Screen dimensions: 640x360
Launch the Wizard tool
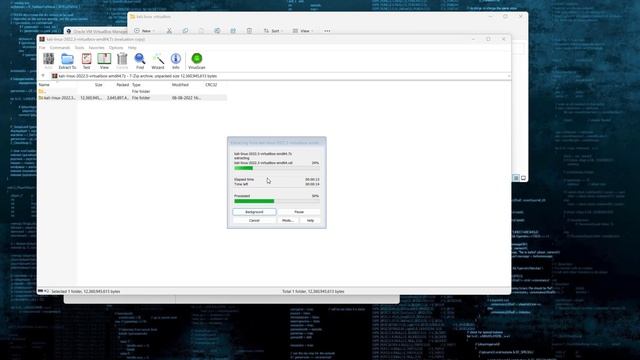(x=158, y=61)
